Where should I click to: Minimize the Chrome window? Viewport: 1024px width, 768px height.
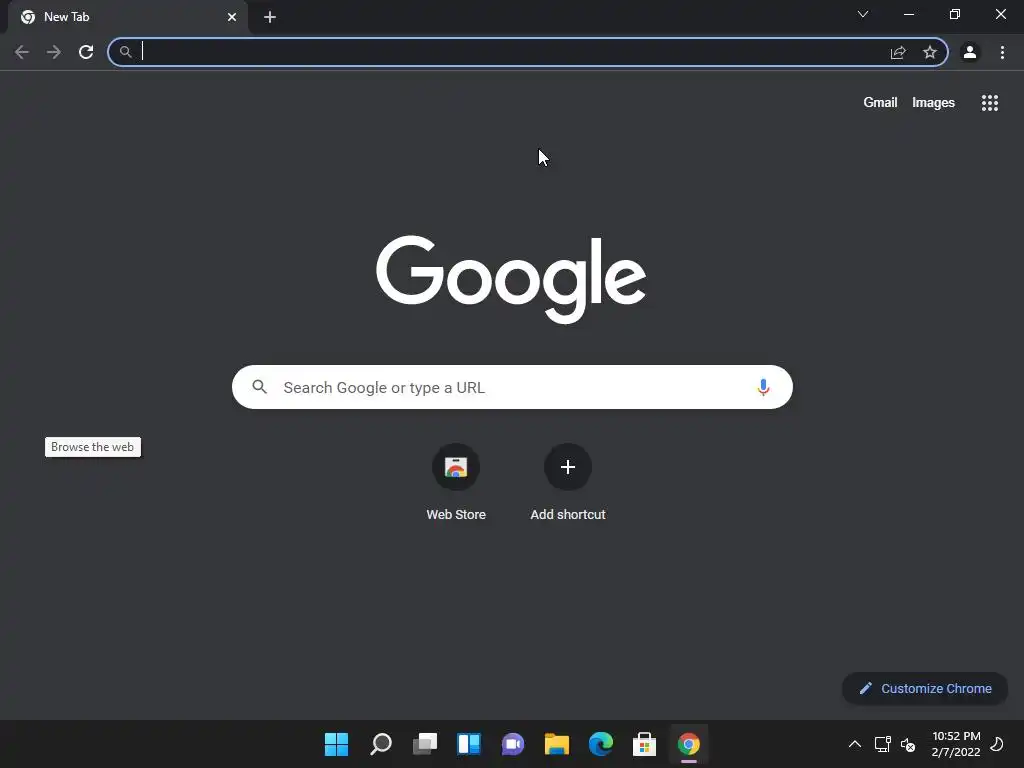point(908,14)
